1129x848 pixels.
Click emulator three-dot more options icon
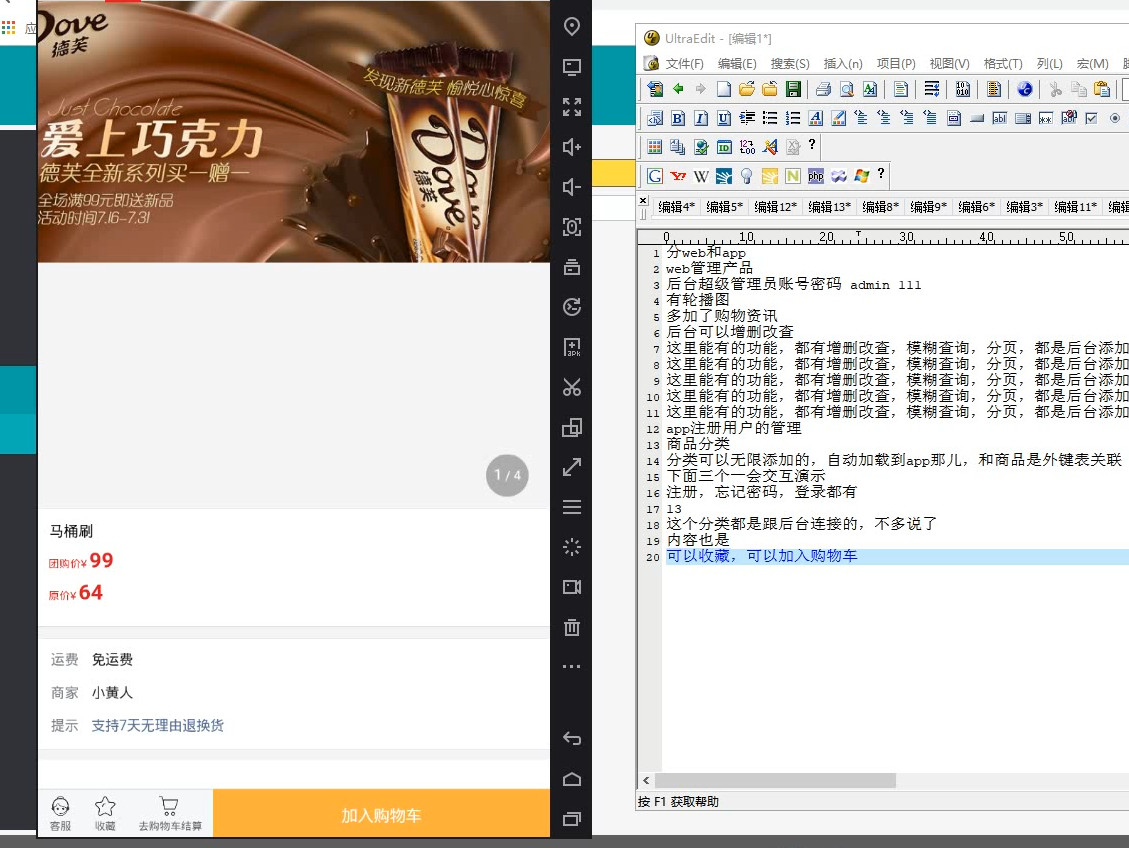(x=572, y=667)
